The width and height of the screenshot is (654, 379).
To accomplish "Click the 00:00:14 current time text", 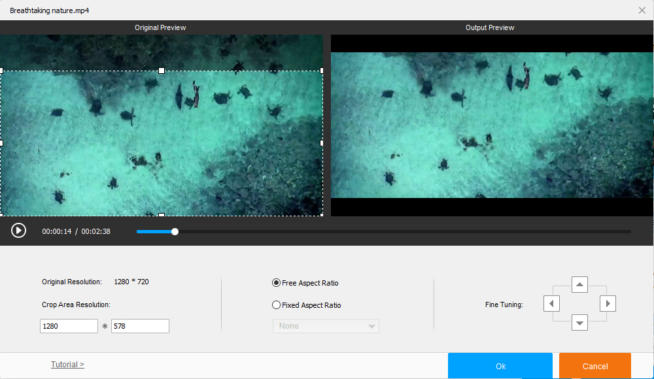I will [57, 231].
